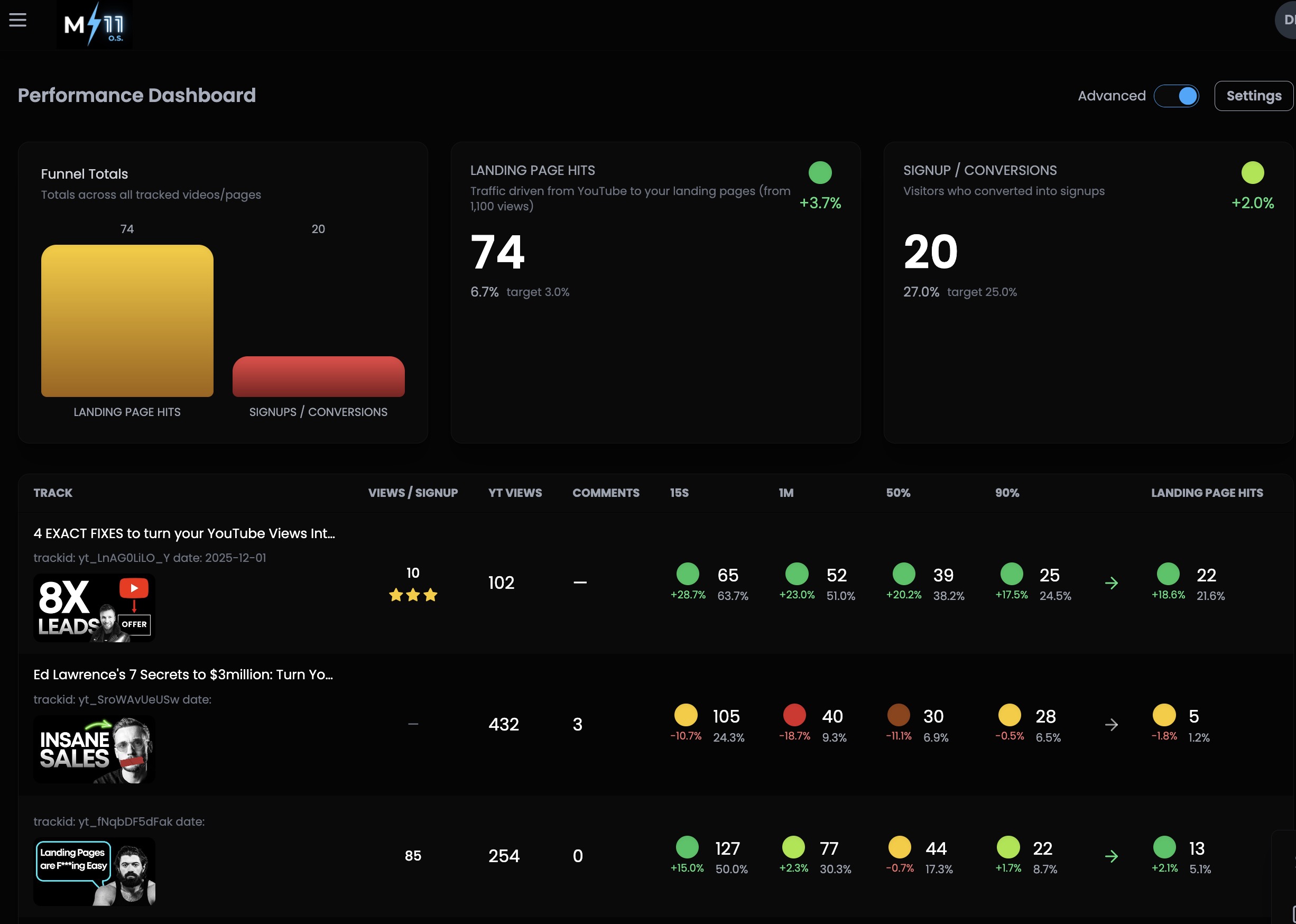Viewport: 1296px width, 924px height.
Task: Sort by the LANDING PAGE HITS column header
Action: [1207, 493]
